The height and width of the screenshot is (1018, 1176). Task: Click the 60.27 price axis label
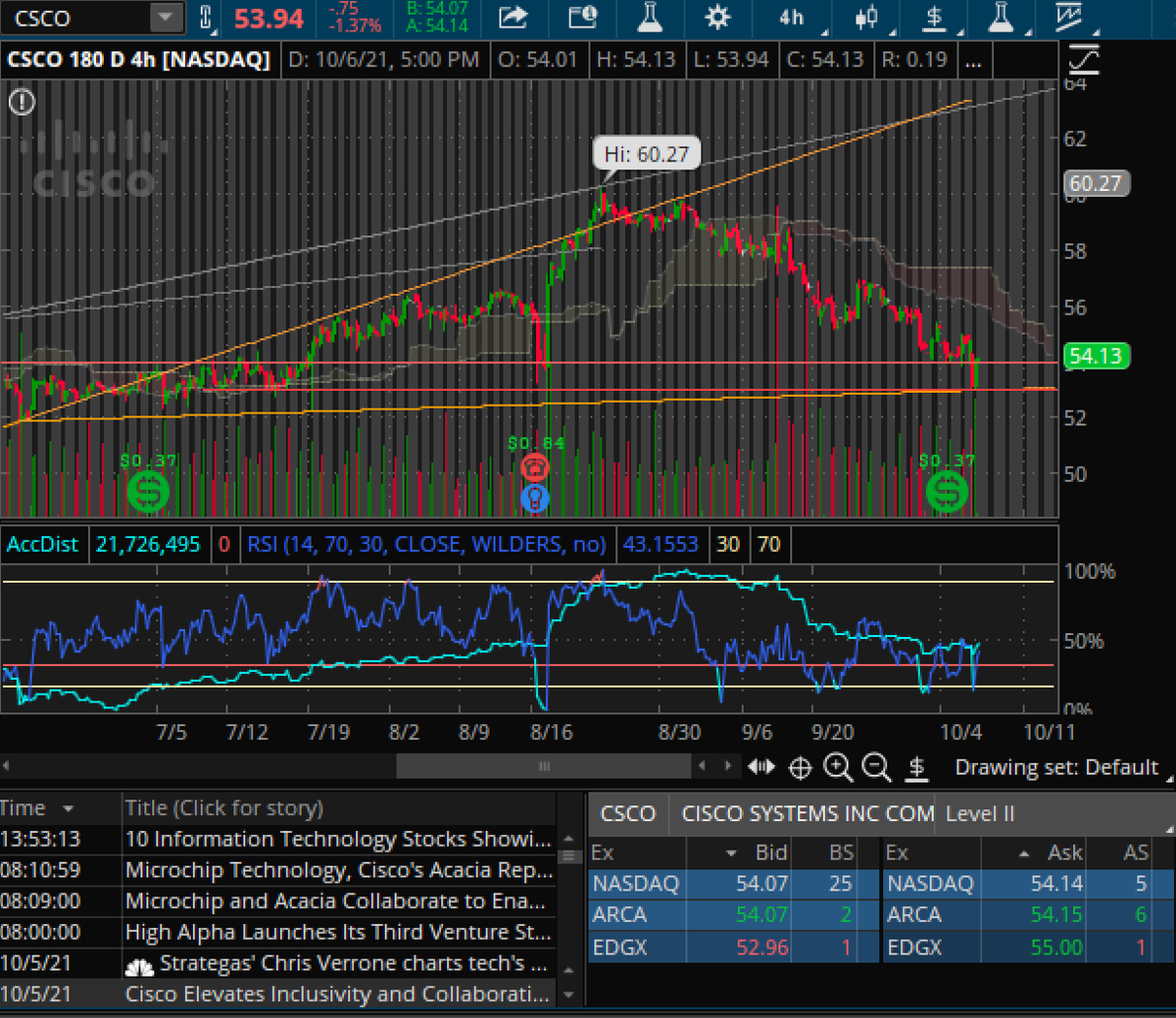1096,183
